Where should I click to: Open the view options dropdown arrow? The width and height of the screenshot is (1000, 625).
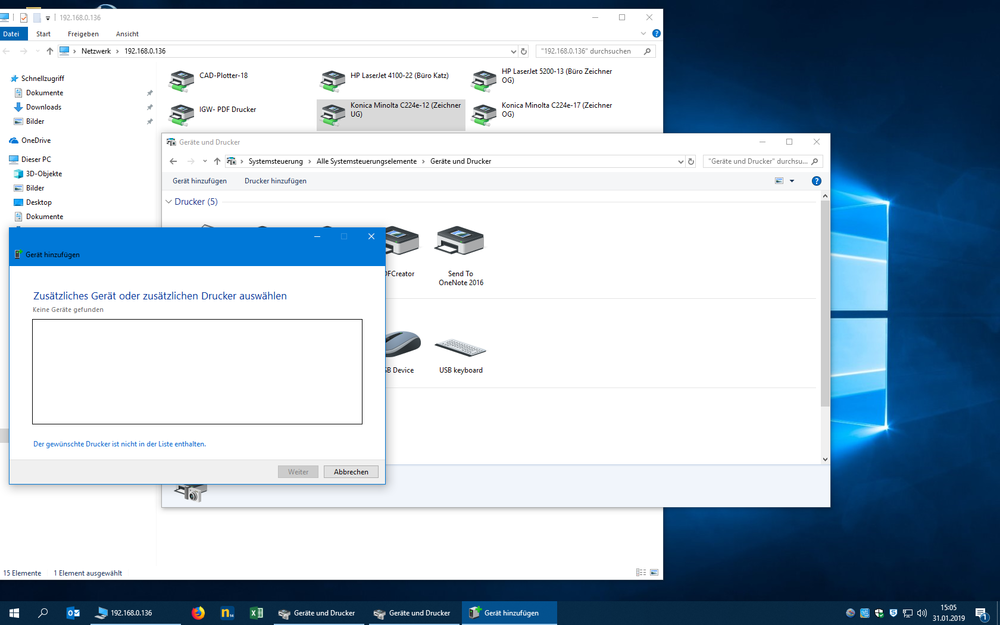(x=792, y=181)
